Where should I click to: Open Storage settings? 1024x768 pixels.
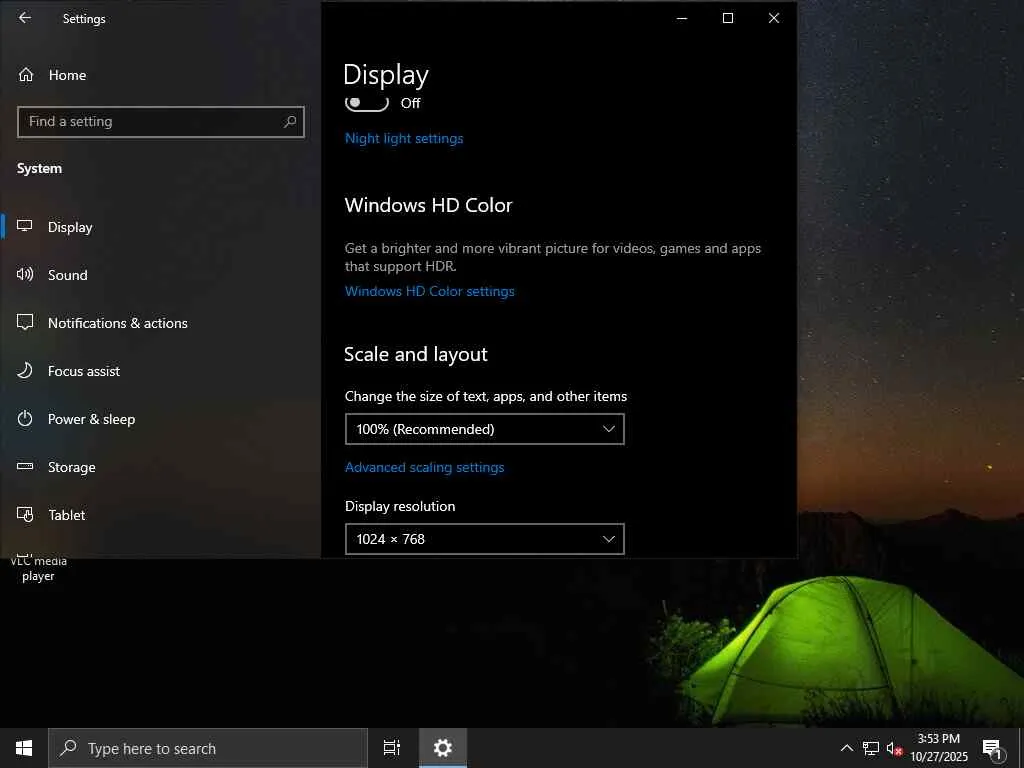point(160,467)
